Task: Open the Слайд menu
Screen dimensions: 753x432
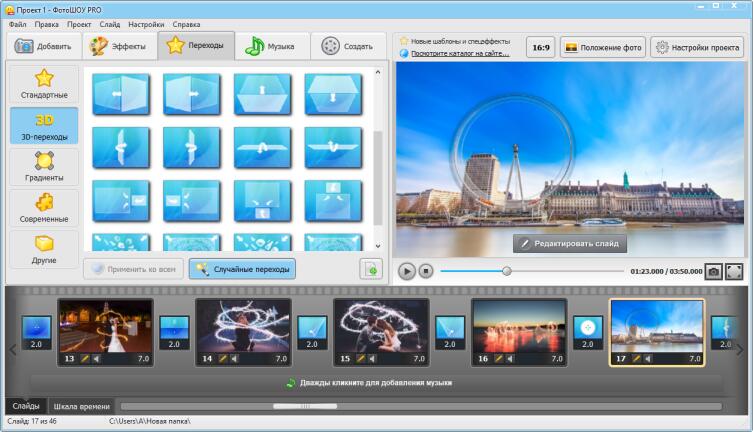Action: [x=110, y=23]
